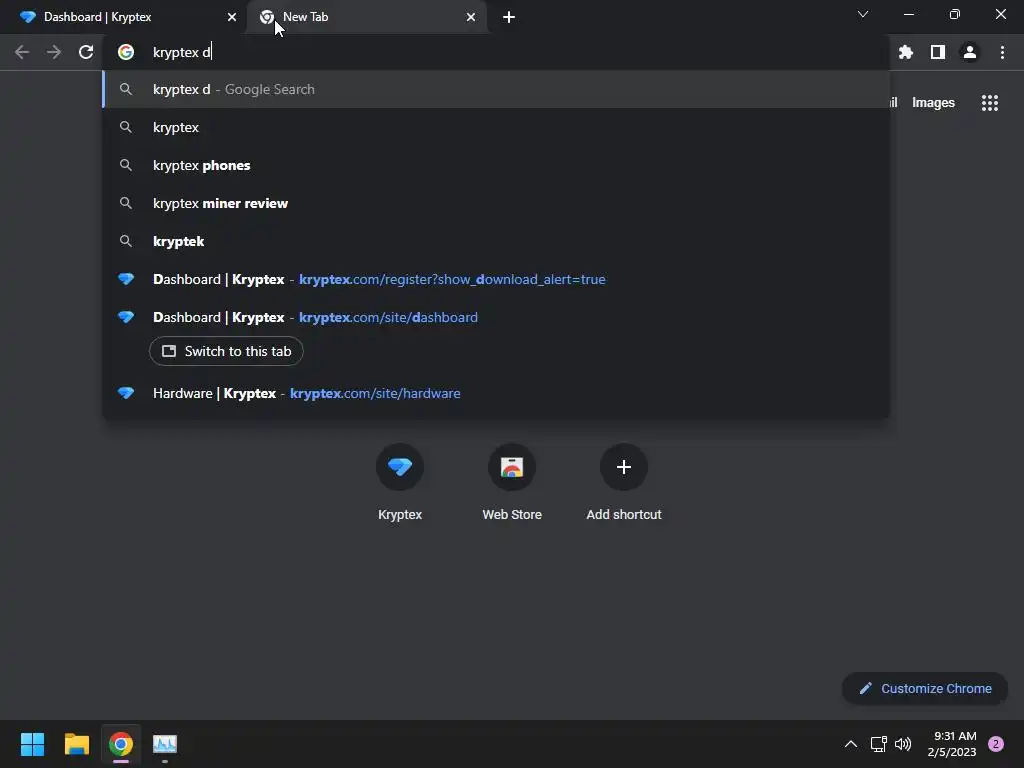Reload the current page
Viewport: 1024px width, 768px height.
tap(86, 52)
